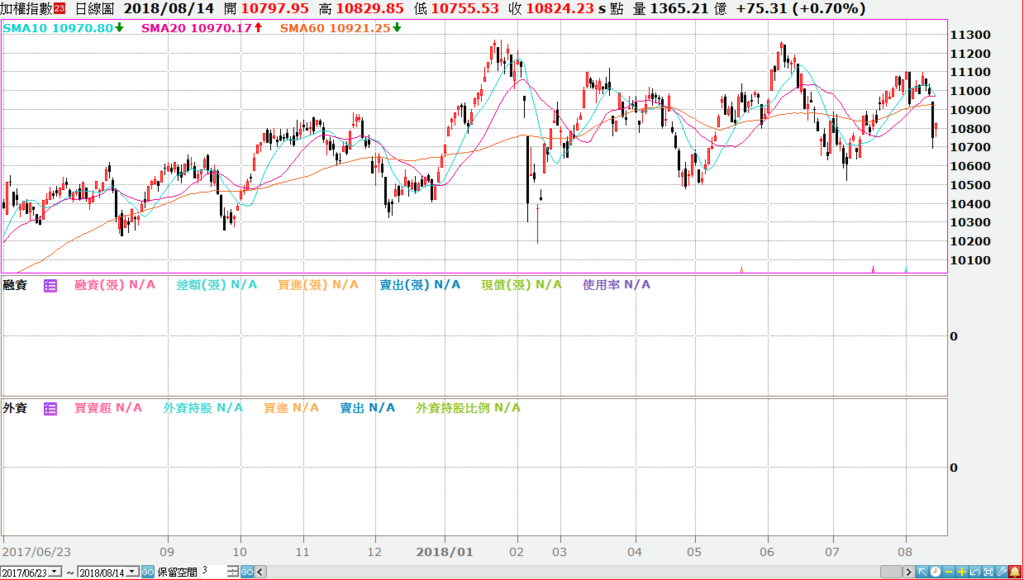Viewport: 1024px width, 580px height.
Task: Click the 使用率 N/A legend
Action: pyautogui.click(x=616, y=285)
